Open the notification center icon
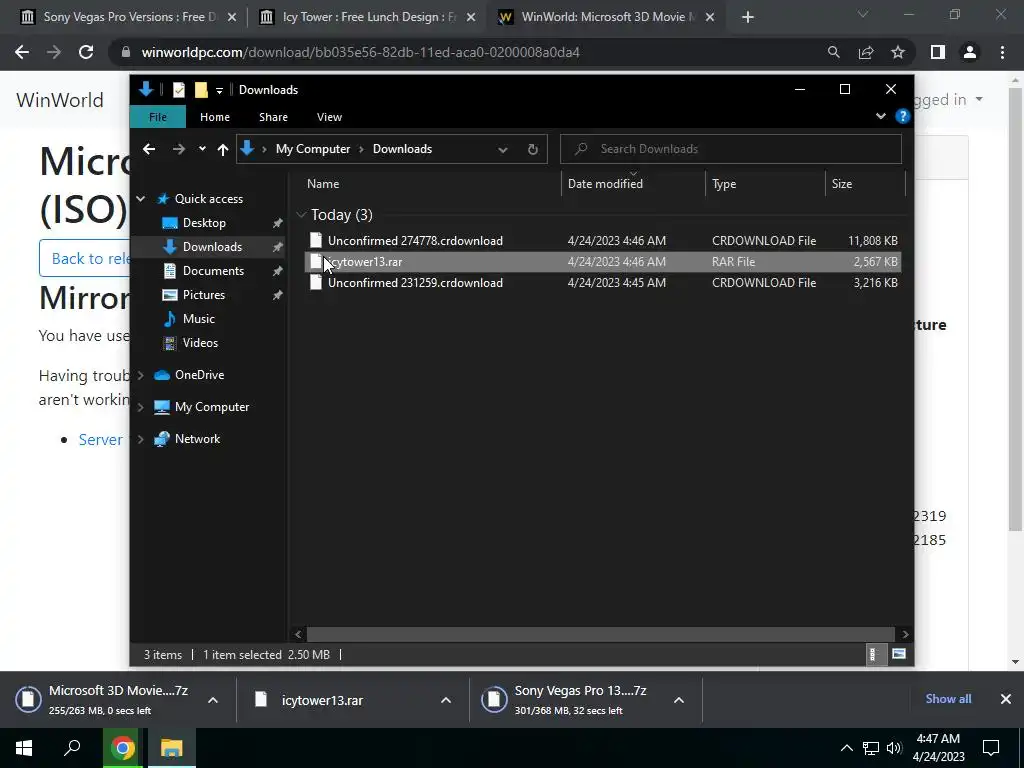1024x768 pixels. (x=991, y=748)
